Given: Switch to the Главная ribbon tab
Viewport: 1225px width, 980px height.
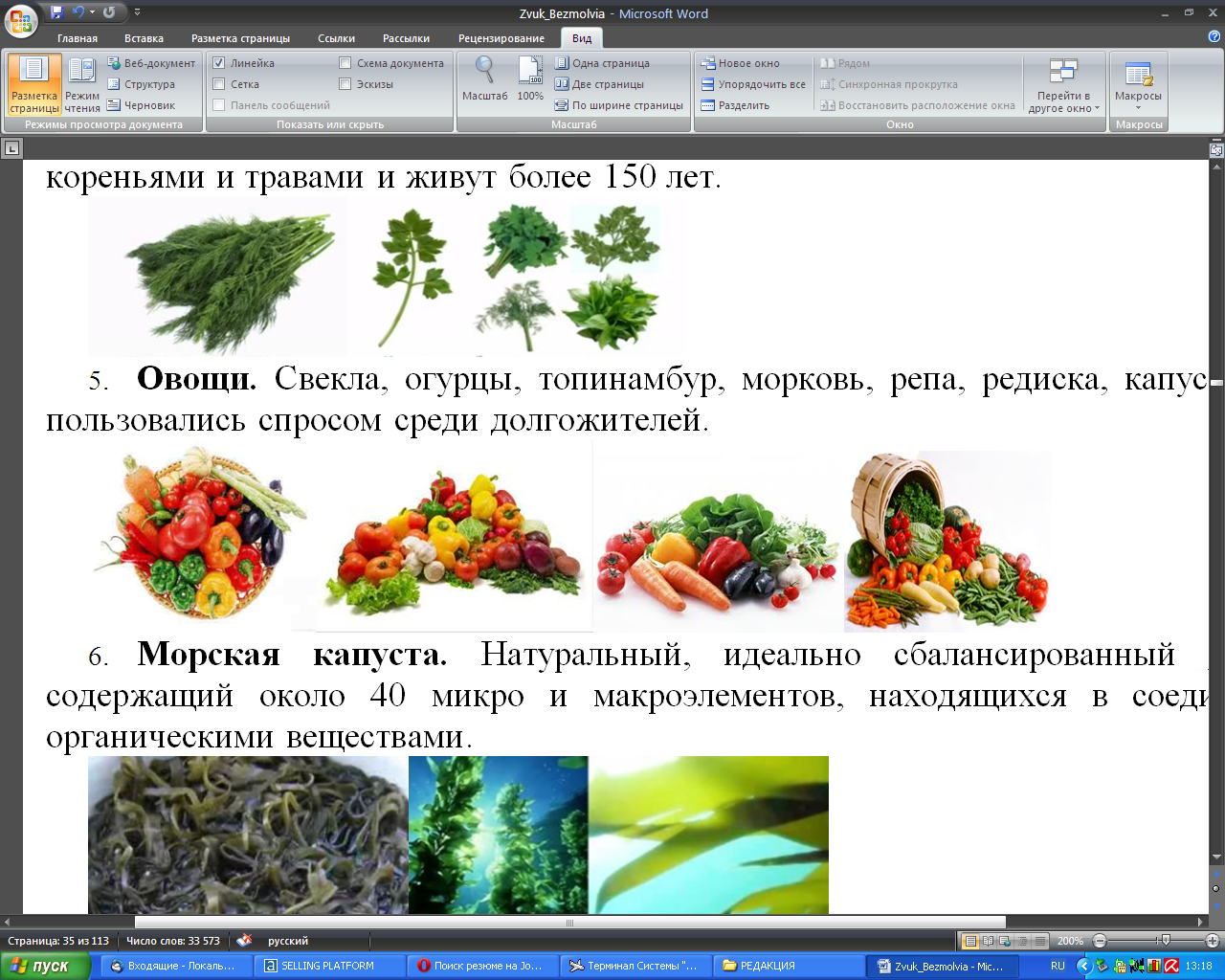Looking at the screenshot, I should click(x=78, y=38).
